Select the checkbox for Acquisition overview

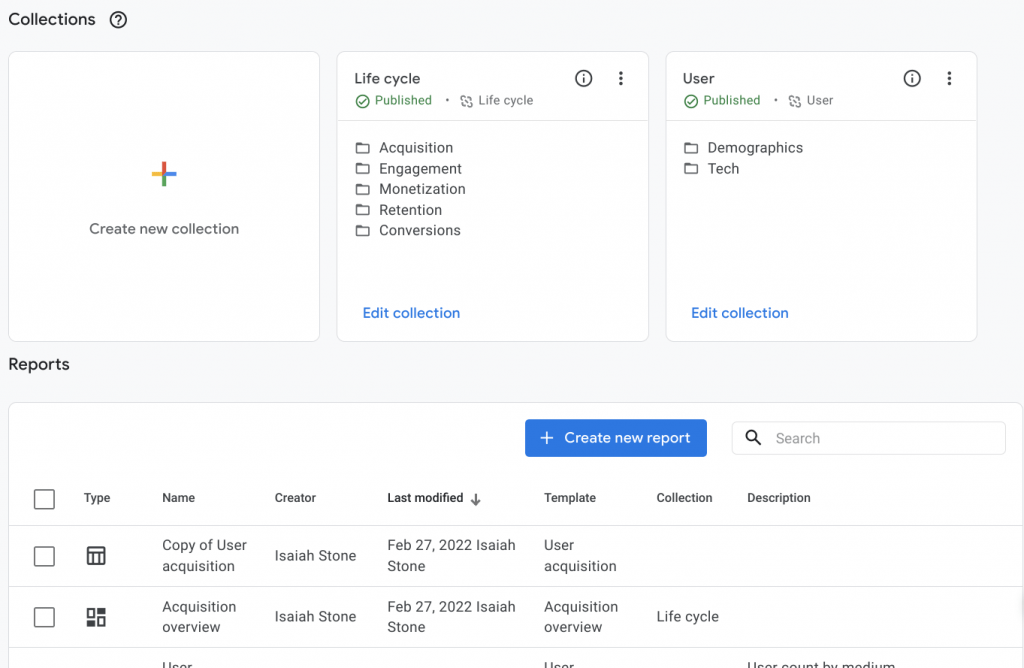tap(44, 617)
